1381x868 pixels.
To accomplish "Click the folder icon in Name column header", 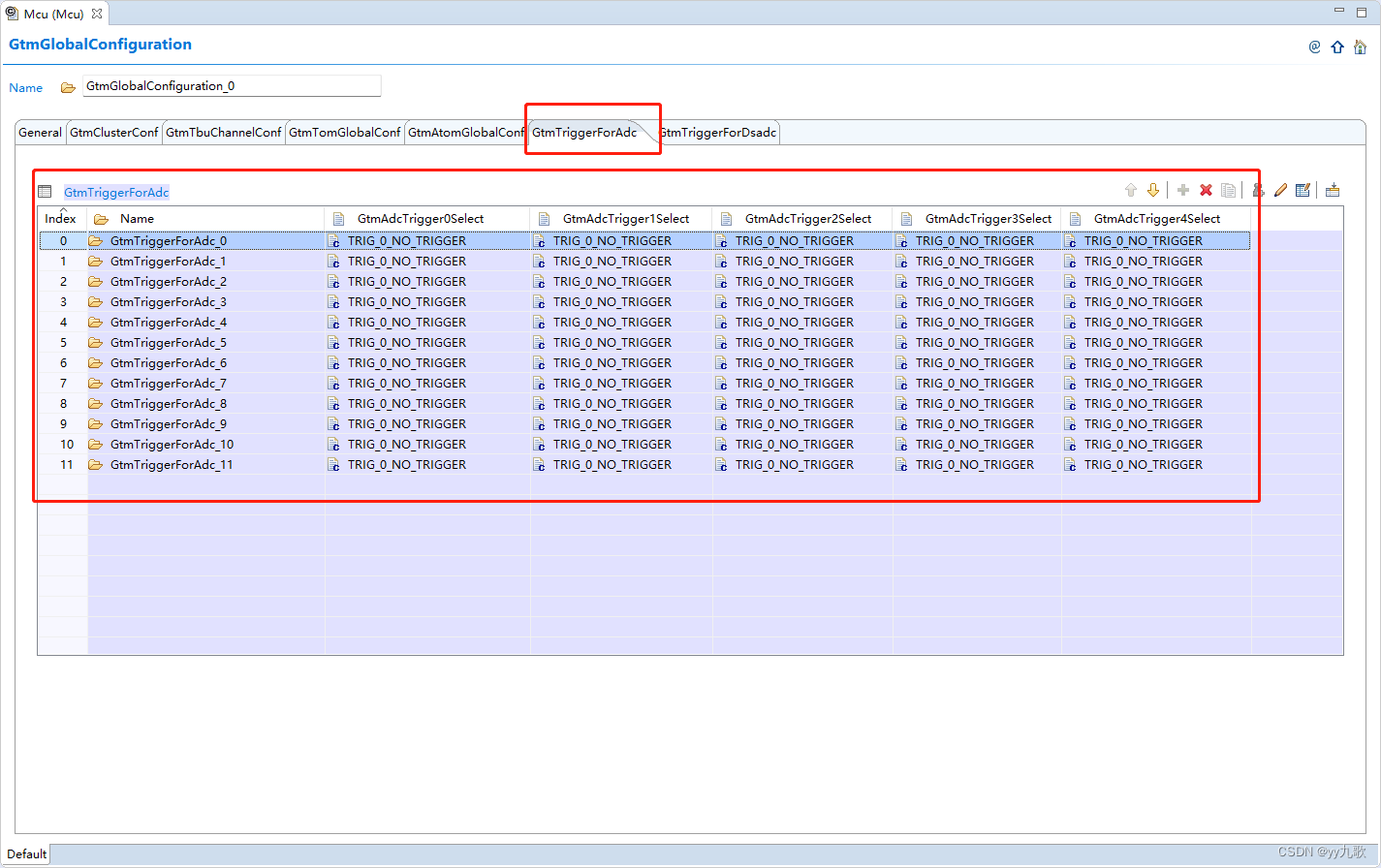I will click(101, 219).
